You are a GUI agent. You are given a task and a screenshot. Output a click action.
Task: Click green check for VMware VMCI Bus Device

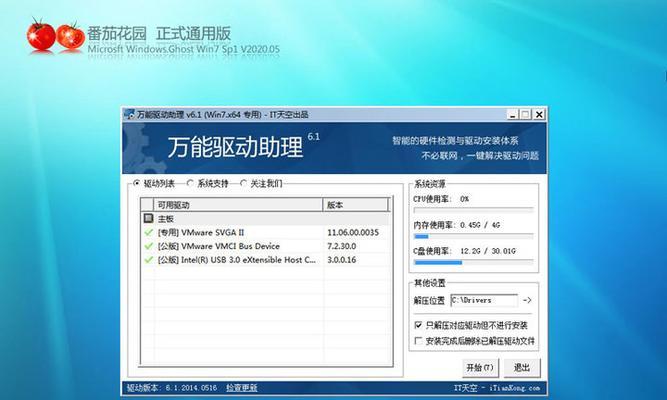148,246
